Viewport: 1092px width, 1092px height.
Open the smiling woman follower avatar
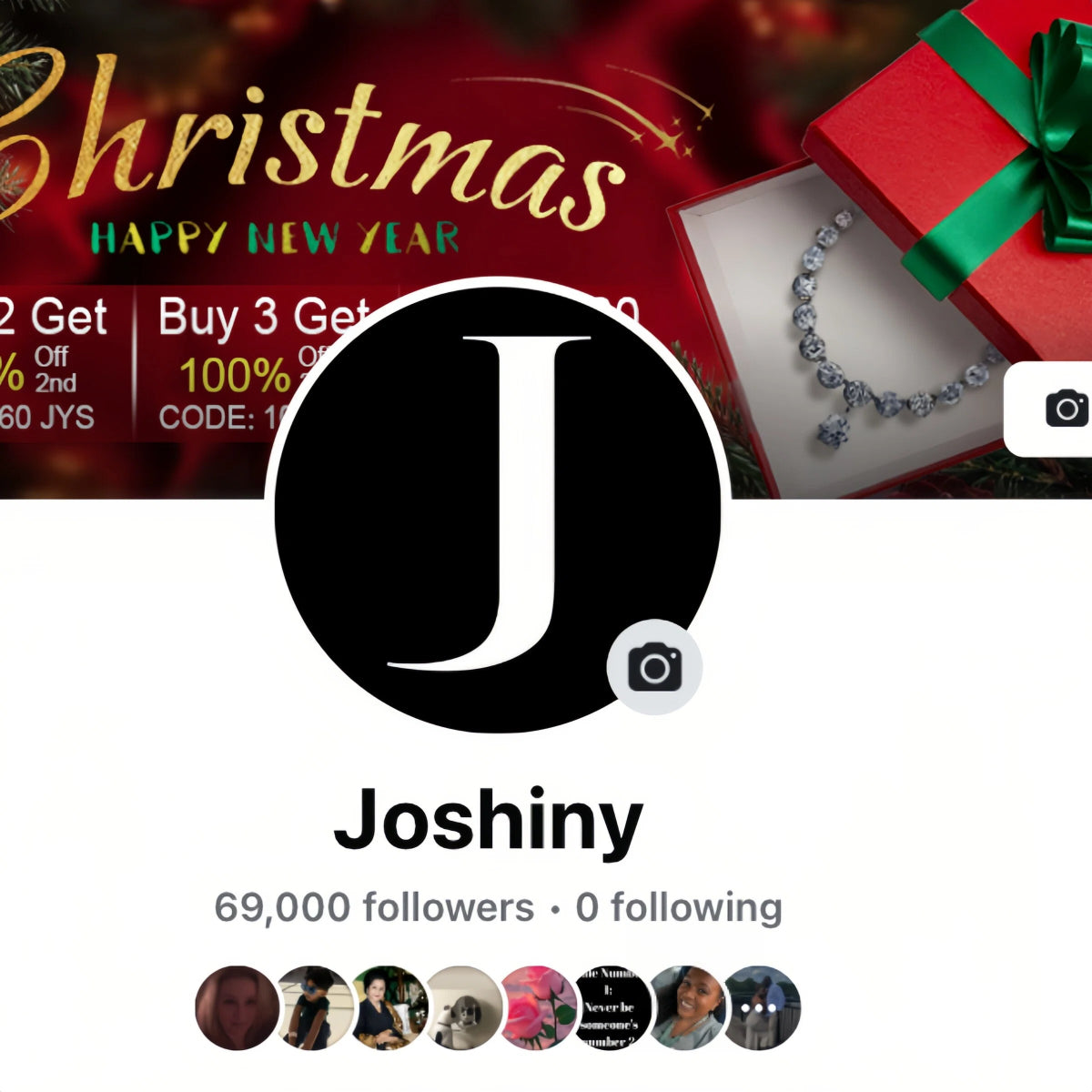[x=687, y=1008]
